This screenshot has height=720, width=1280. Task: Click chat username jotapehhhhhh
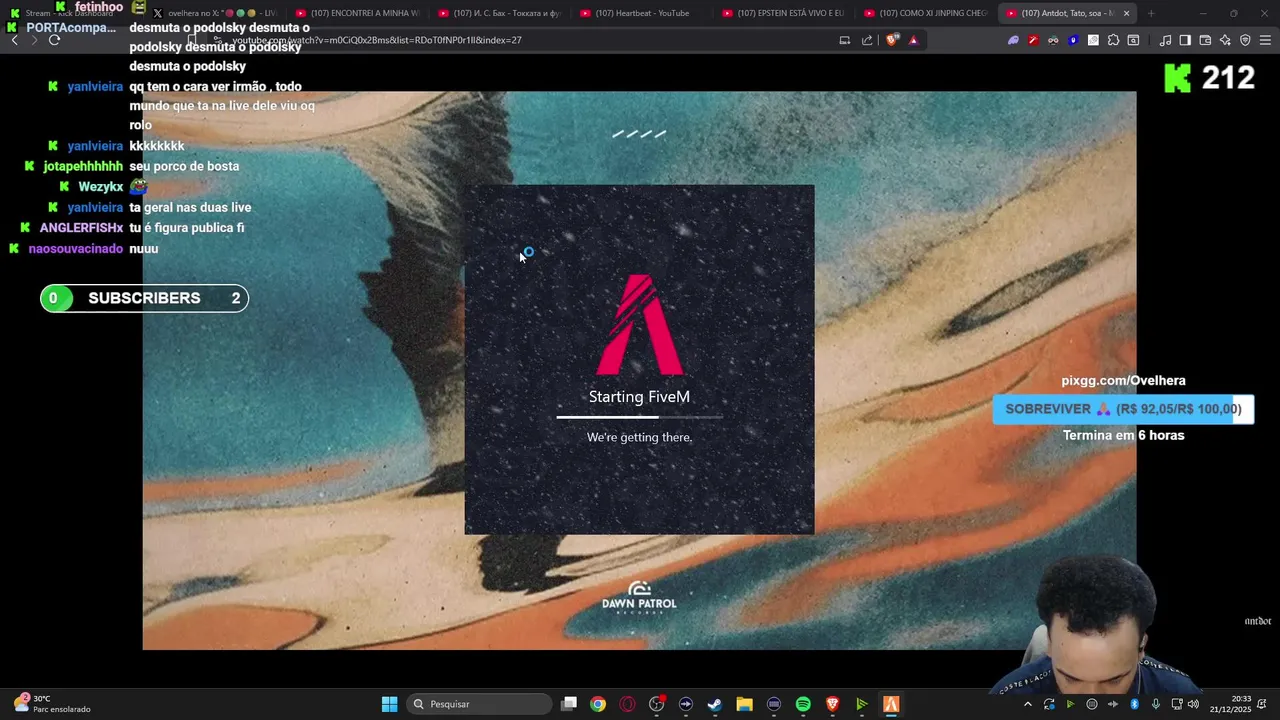(83, 166)
